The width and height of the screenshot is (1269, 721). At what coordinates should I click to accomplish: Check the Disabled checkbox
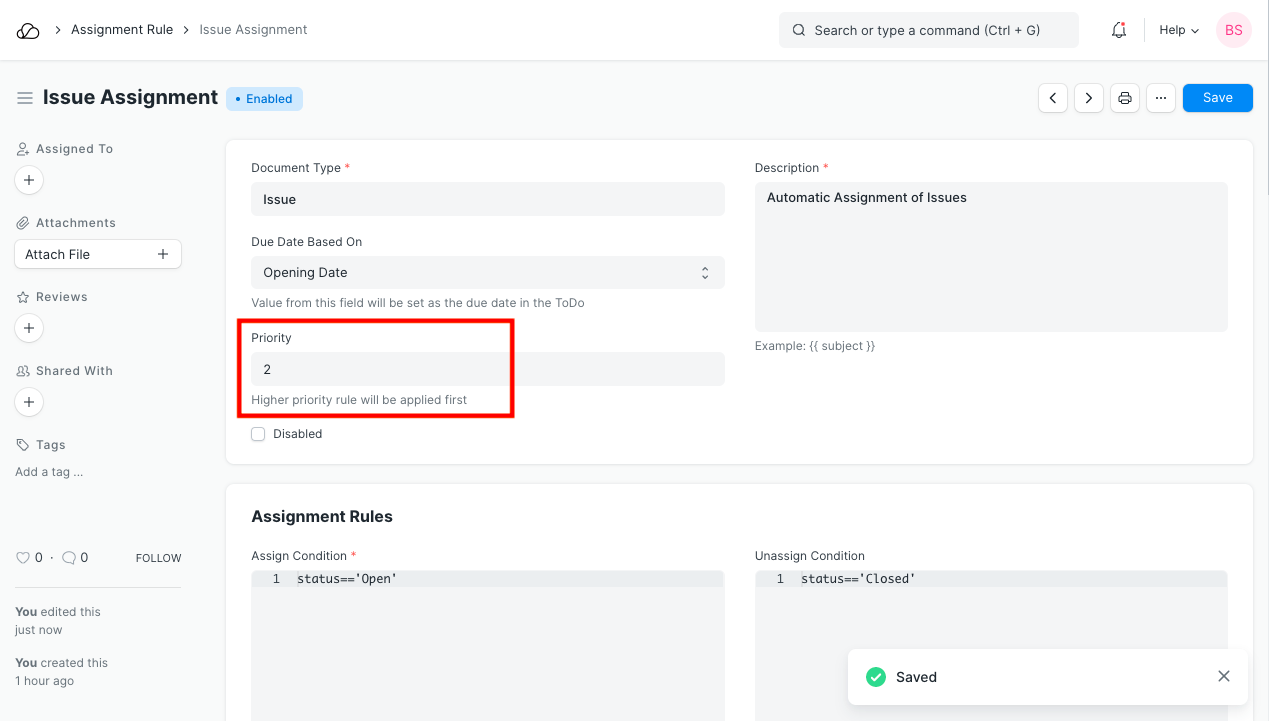pyautogui.click(x=258, y=434)
